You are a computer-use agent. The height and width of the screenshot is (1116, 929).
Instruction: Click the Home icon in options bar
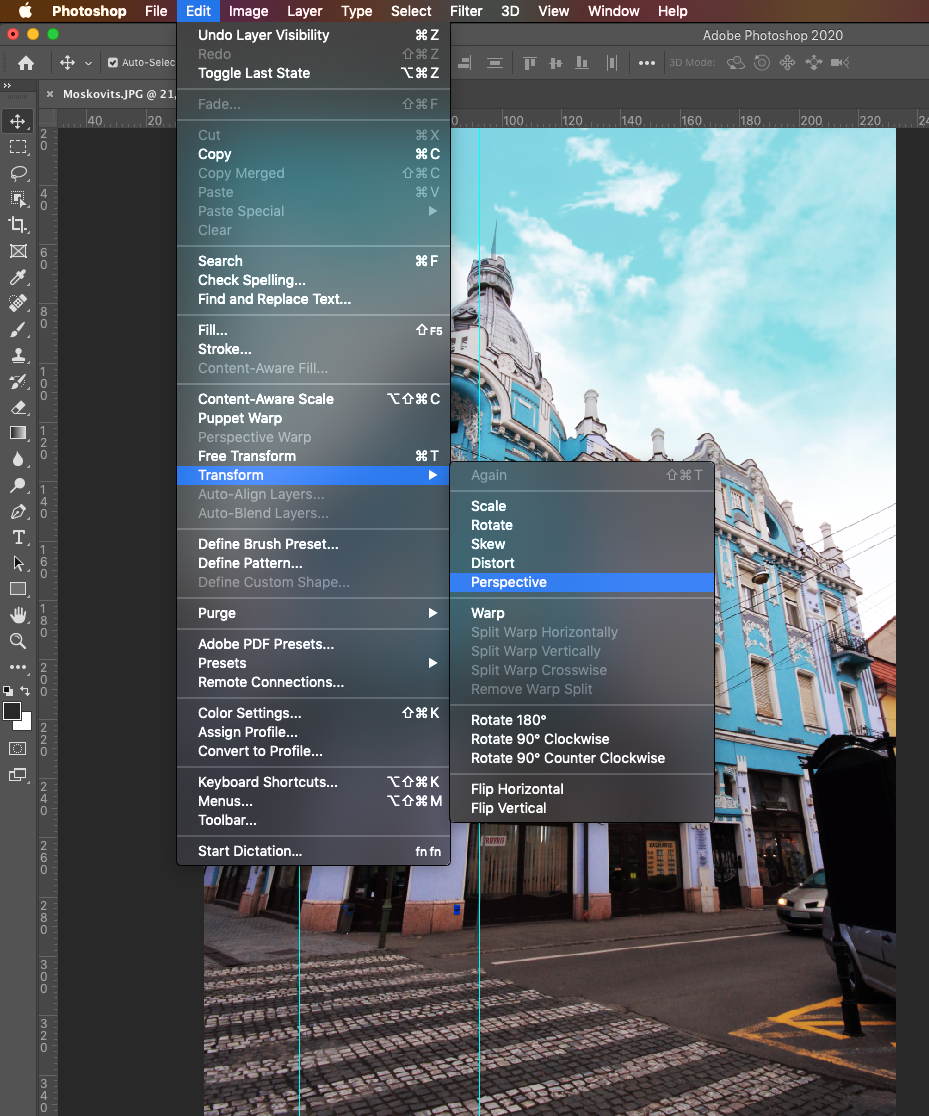(x=26, y=63)
